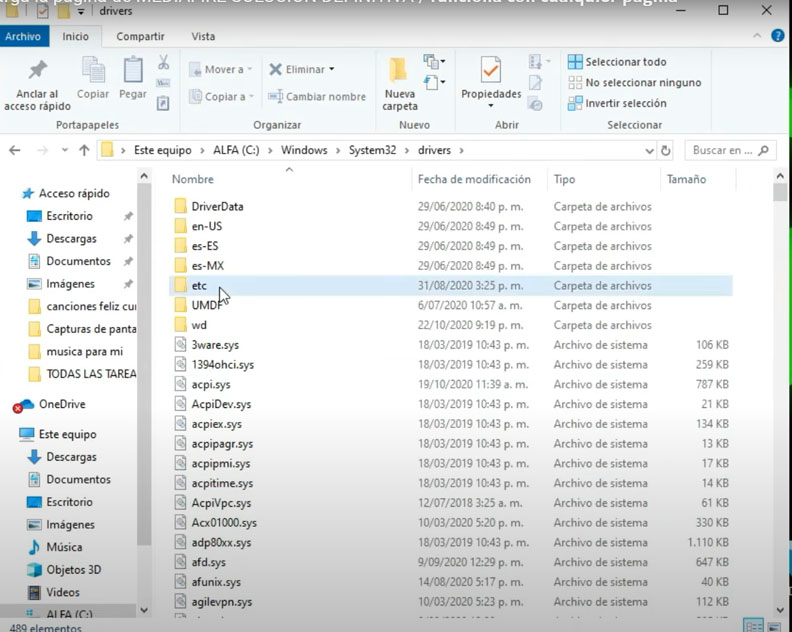
Task: Click the Historial icon in the Abrir group
Action: click(x=535, y=104)
